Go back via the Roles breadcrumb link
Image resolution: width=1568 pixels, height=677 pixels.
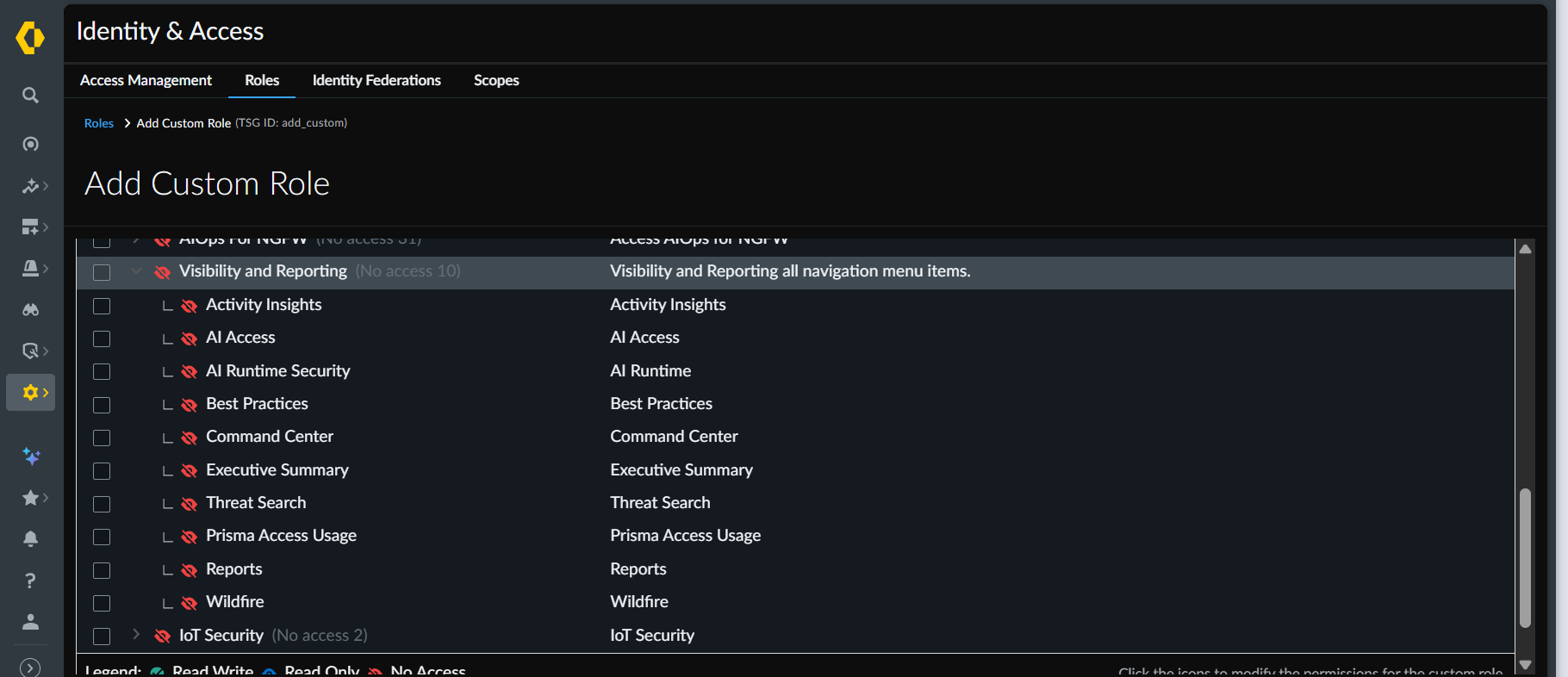tap(99, 123)
